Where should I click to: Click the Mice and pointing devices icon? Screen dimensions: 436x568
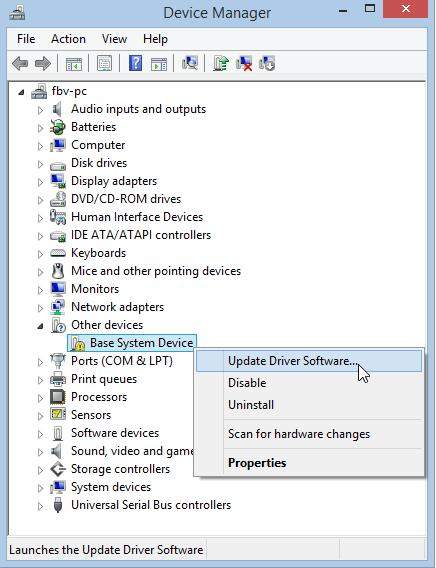(58, 271)
